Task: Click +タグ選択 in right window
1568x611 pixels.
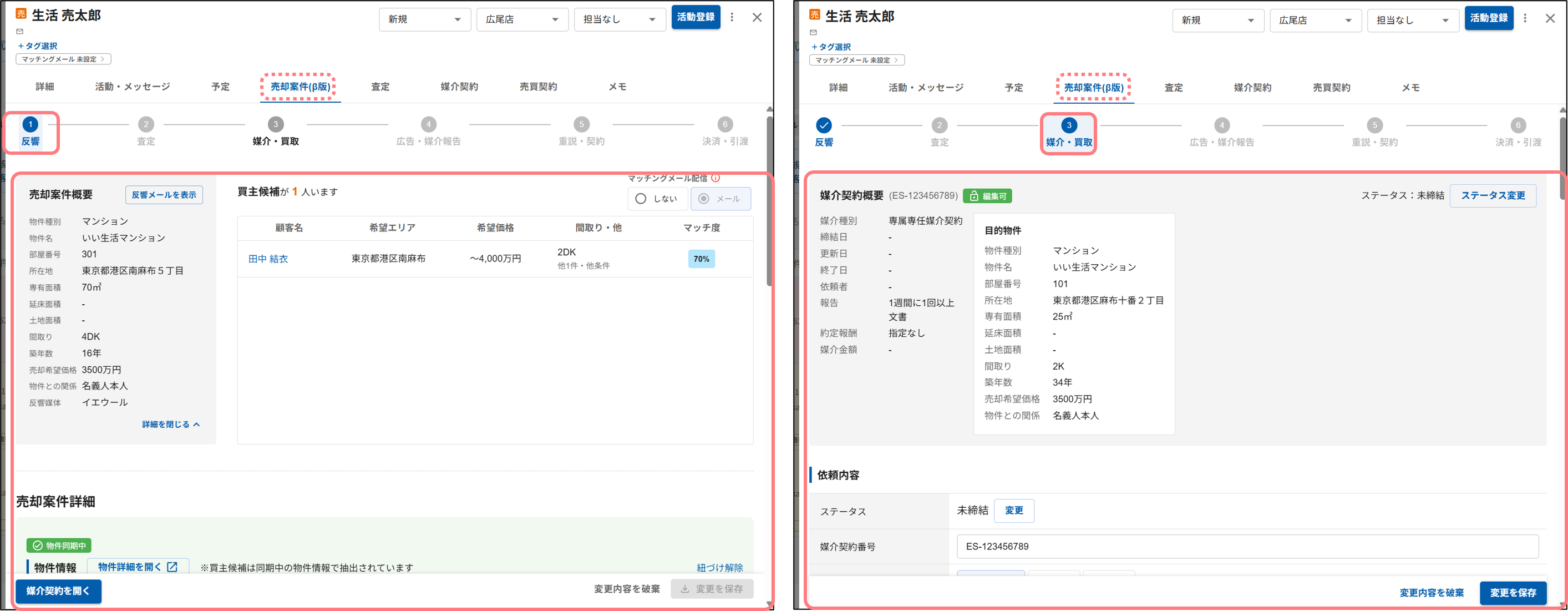Action: (x=831, y=47)
